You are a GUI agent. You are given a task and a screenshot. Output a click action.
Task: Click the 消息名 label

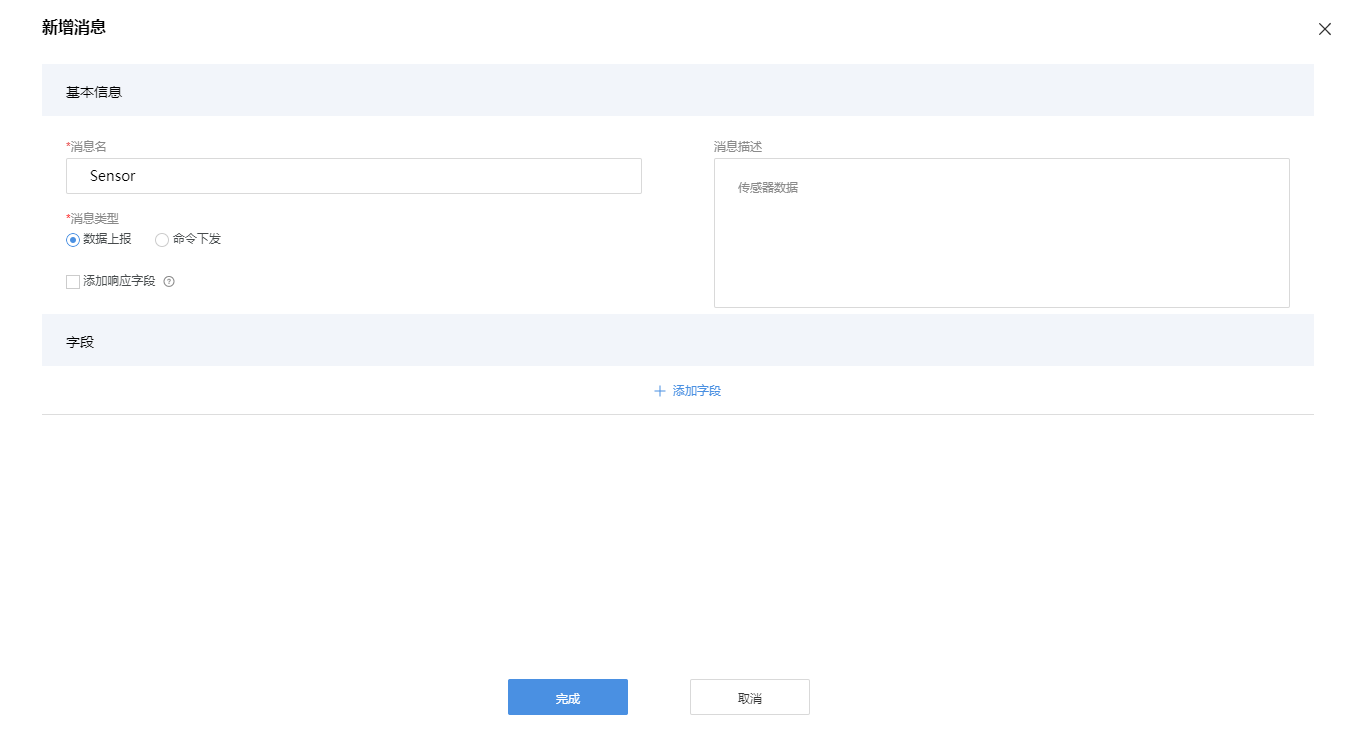pos(86,147)
